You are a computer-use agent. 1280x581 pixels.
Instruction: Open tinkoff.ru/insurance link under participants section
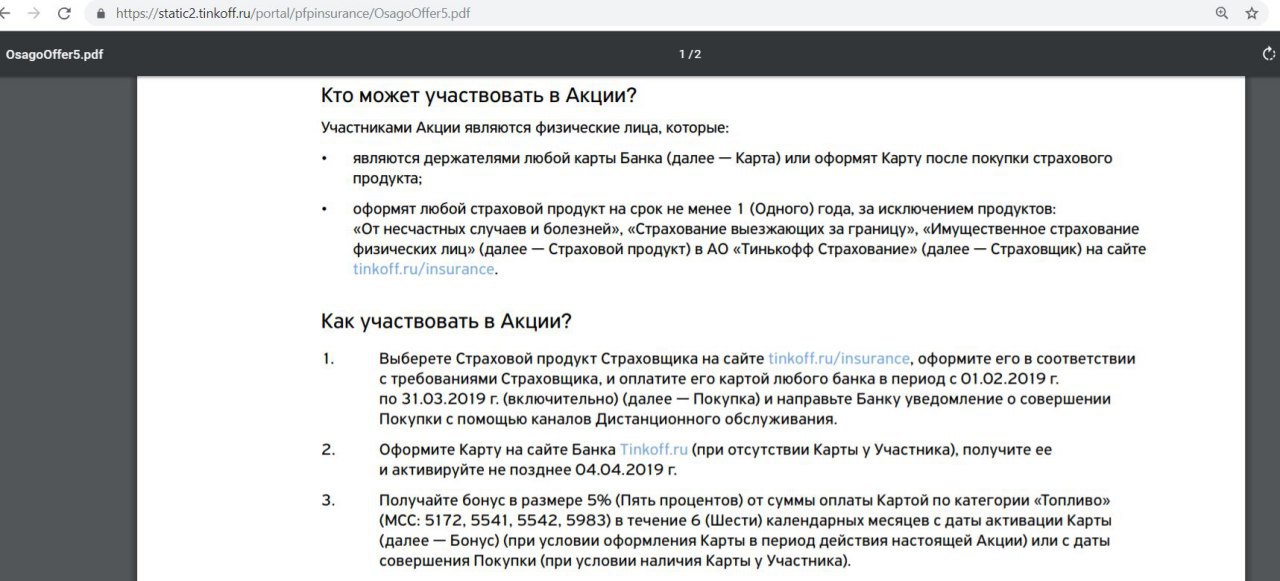click(x=422, y=269)
